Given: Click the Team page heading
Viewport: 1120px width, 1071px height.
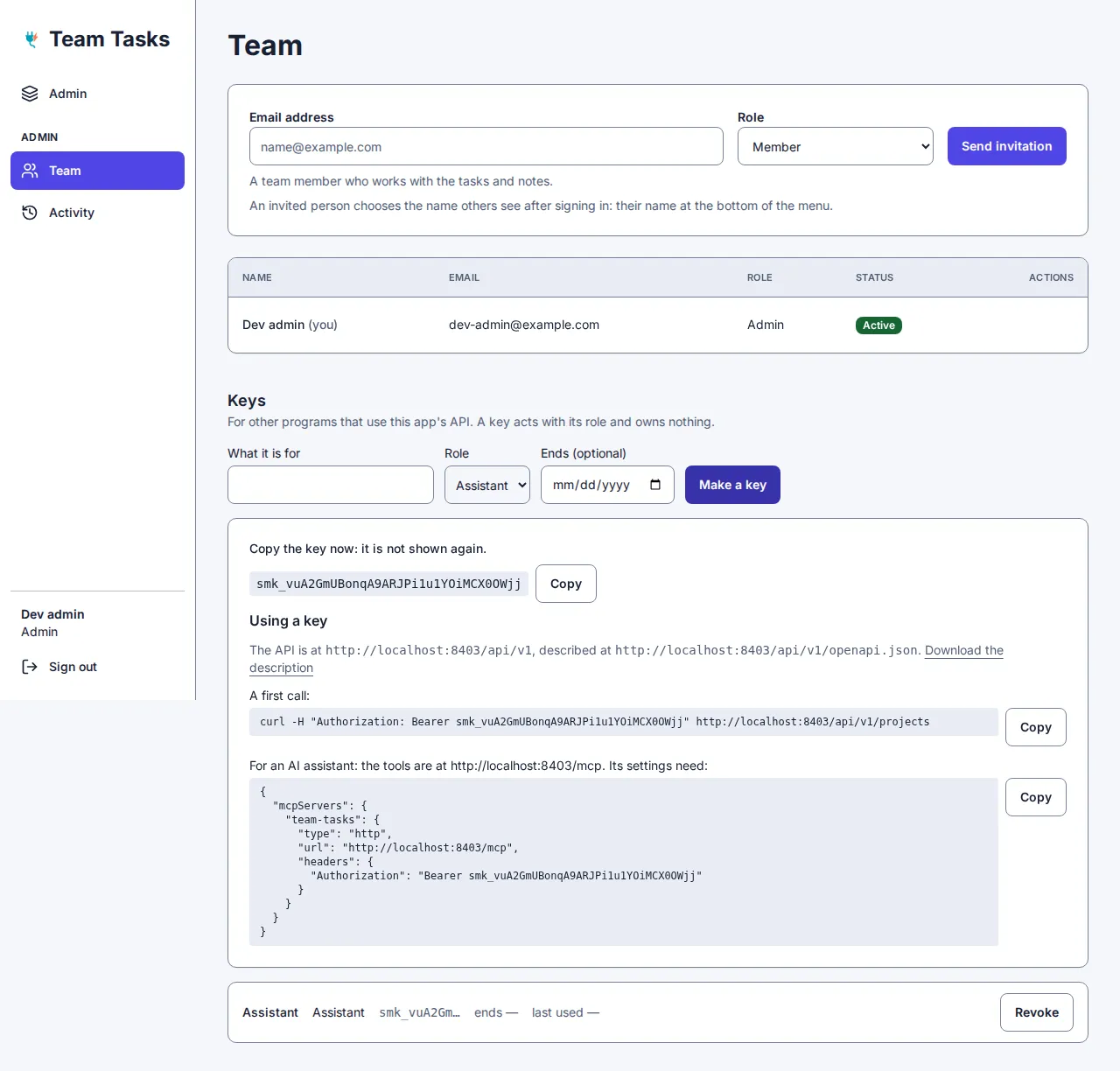Looking at the screenshot, I should click(265, 45).
